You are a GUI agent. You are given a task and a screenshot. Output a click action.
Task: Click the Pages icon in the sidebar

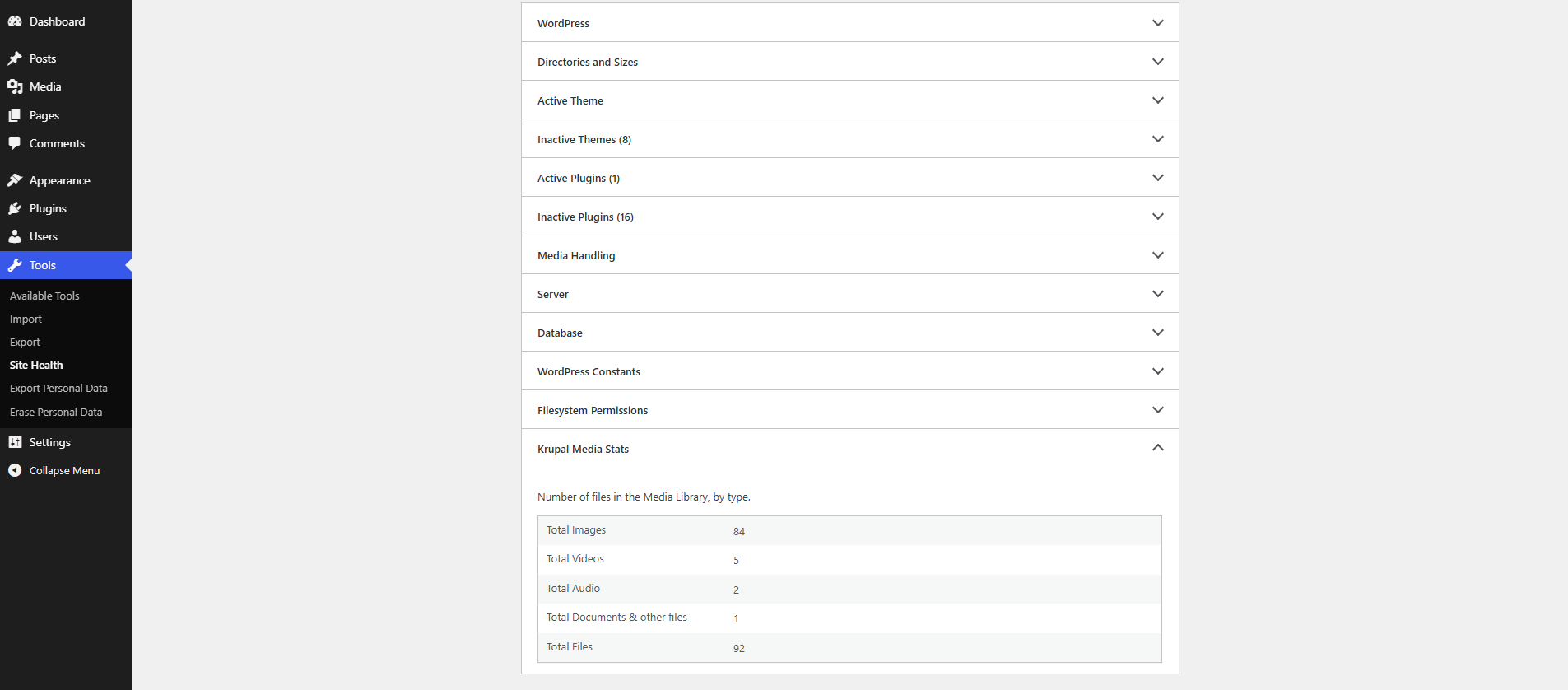pyautogui.click(x=15, y=115)
